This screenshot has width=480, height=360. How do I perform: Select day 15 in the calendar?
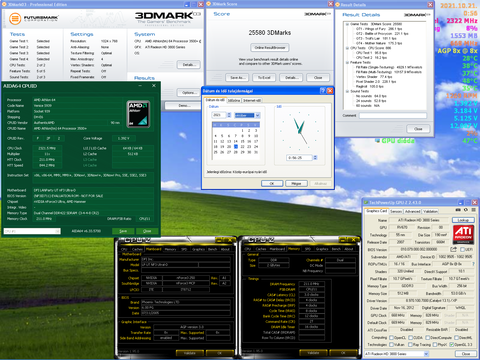[242, 141]
